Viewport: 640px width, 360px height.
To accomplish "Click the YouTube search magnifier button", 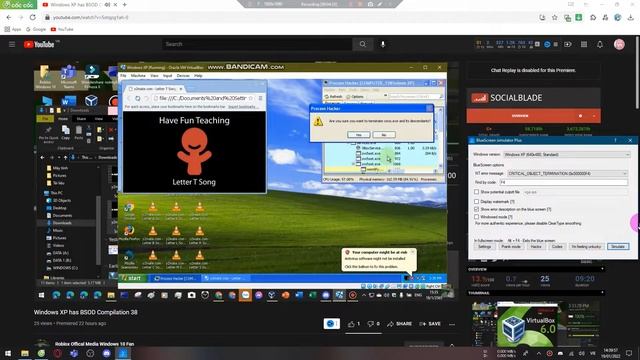I will [362, 44].
